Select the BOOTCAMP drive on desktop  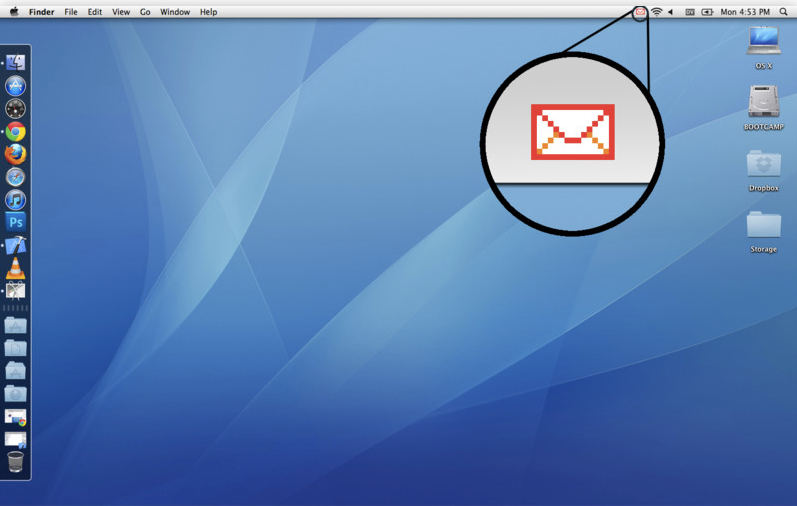point(763,103)
